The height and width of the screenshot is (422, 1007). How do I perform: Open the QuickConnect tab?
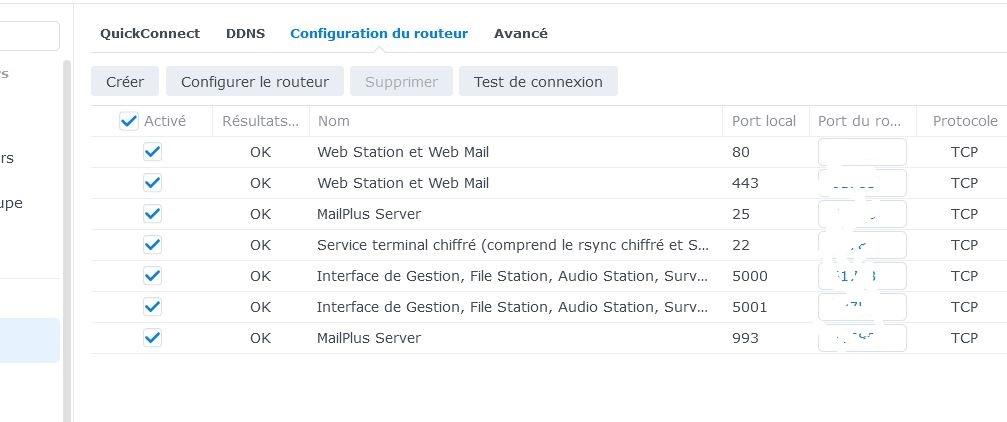pos(150,33)
